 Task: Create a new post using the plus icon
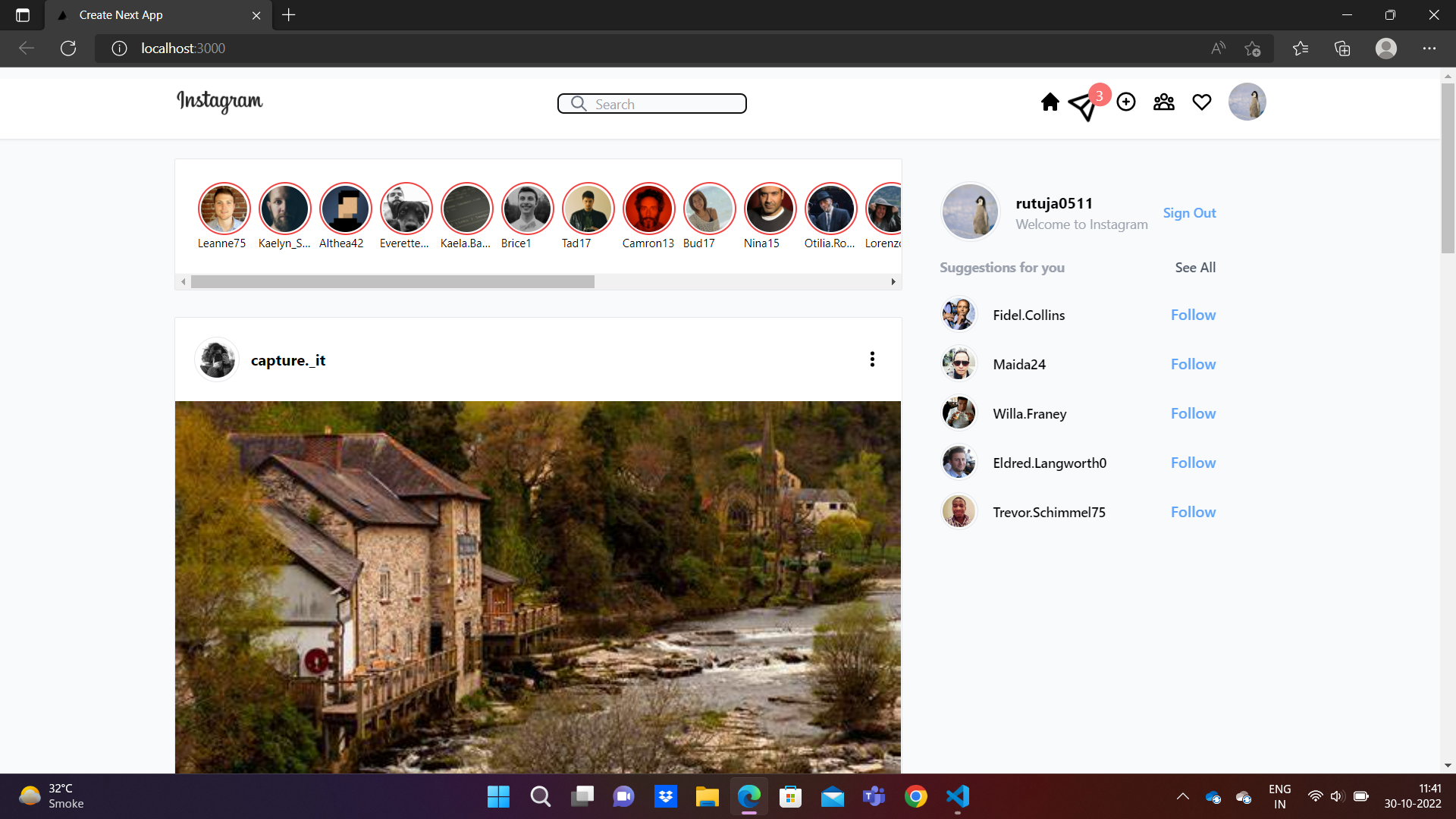(1126, 102)
